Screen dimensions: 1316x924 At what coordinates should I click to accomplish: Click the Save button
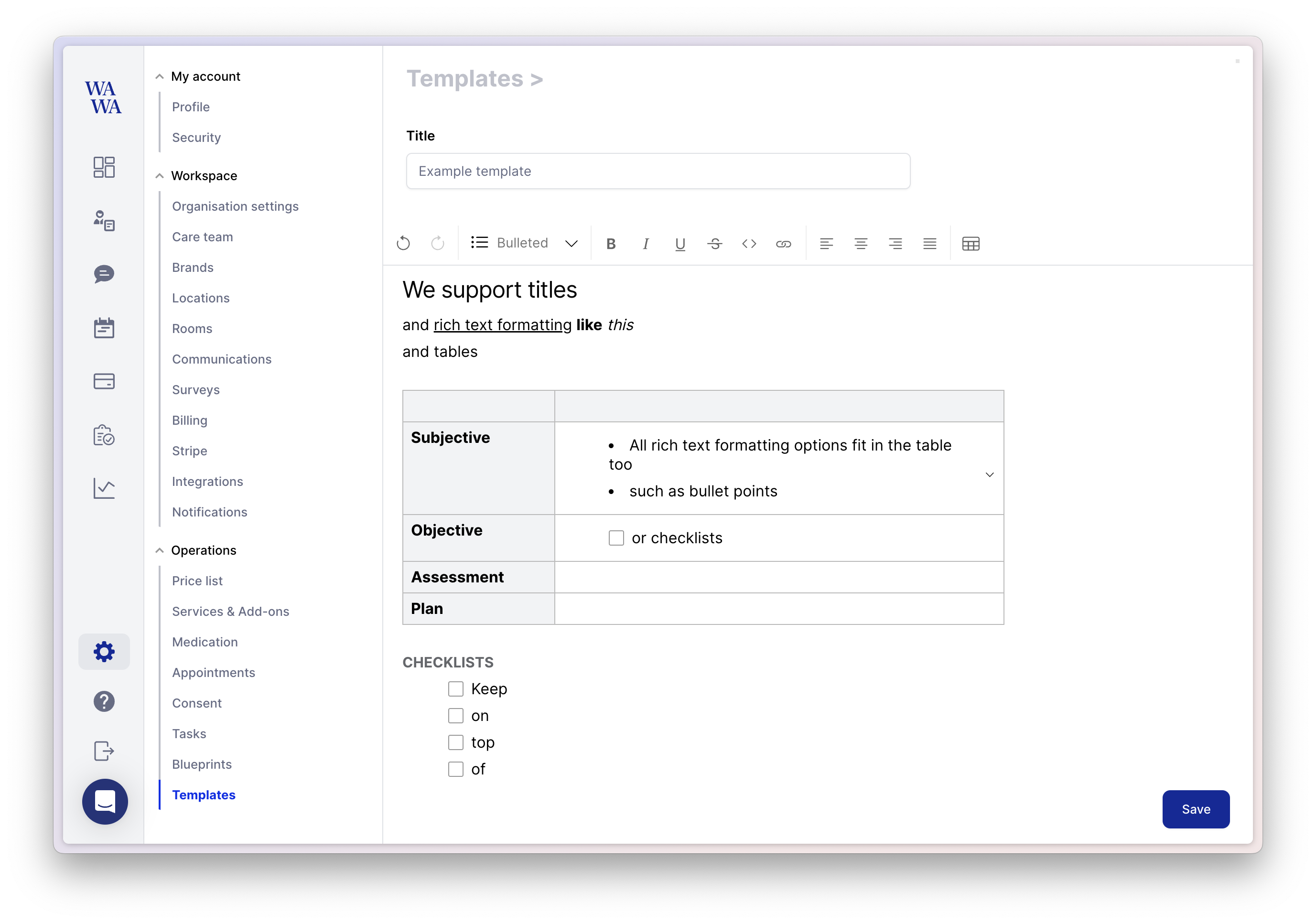click(1195, 809)
